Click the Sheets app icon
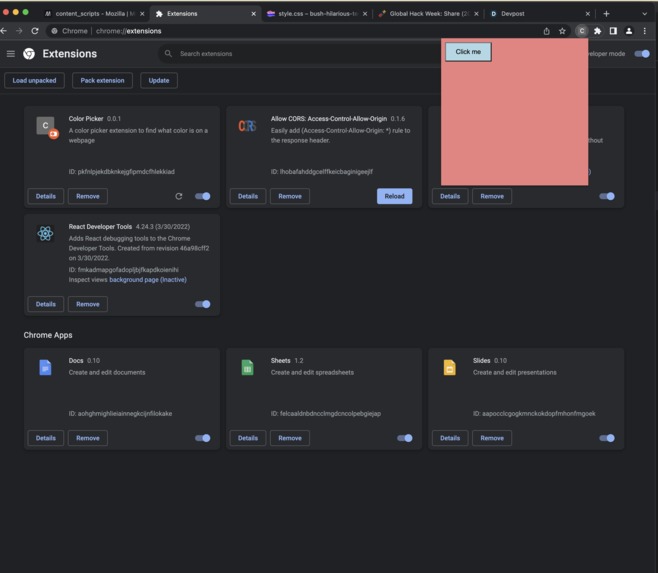The height and width of the screenshot is (573, 658). pos(248,367)
